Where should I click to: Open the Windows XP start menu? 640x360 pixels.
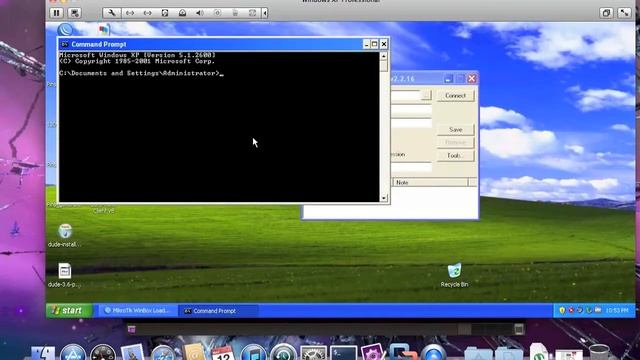click(x=69, y=311)
